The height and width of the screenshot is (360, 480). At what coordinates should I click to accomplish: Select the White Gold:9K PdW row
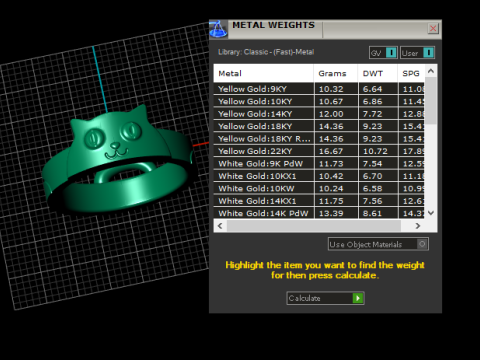coord(319,164)
